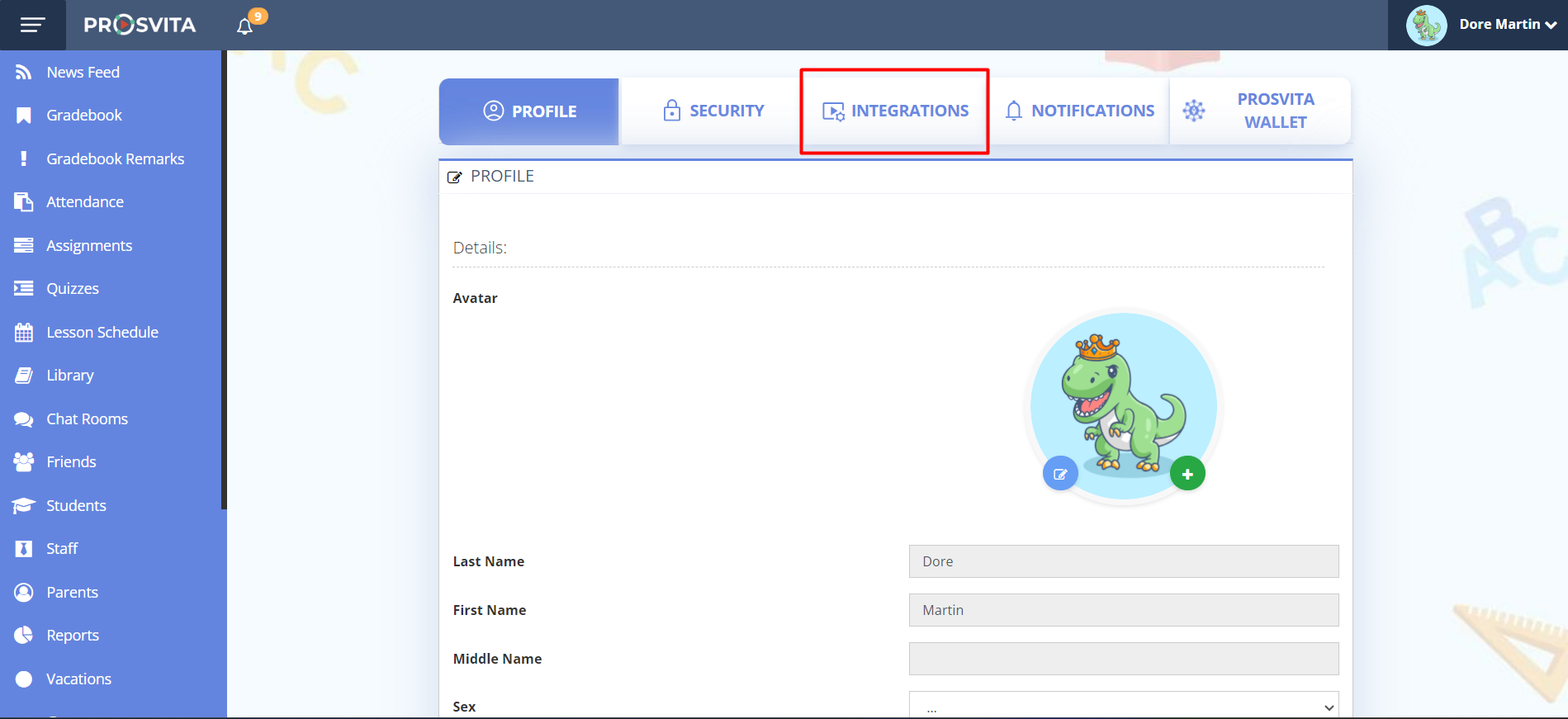Click the blue edit avatar button

coord(1060,474)
